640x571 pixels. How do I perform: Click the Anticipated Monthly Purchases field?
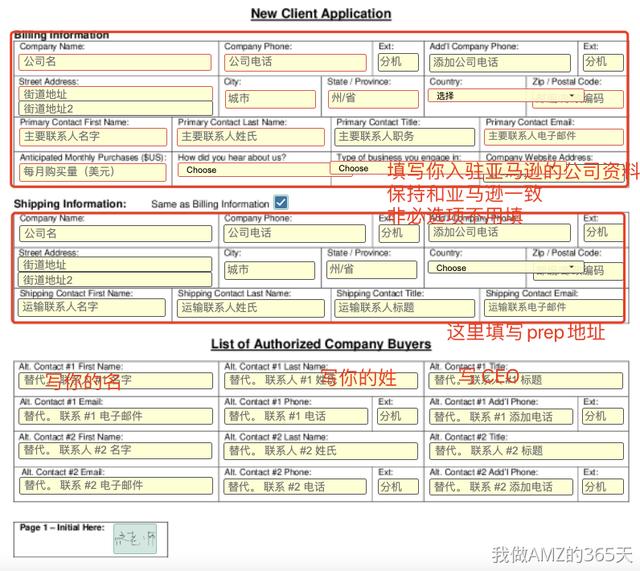click(93, 172)
